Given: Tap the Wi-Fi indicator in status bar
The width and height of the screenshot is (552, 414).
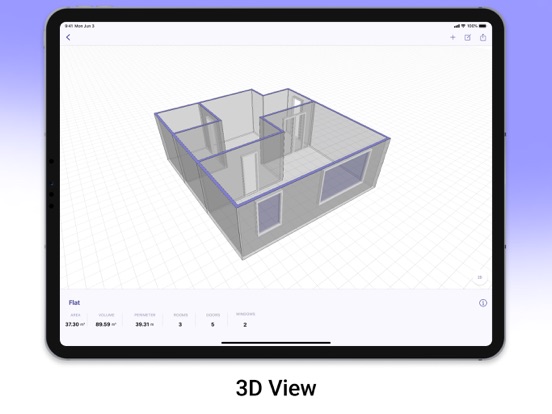Looking at the screenshot, I should [x=463, y=26].
